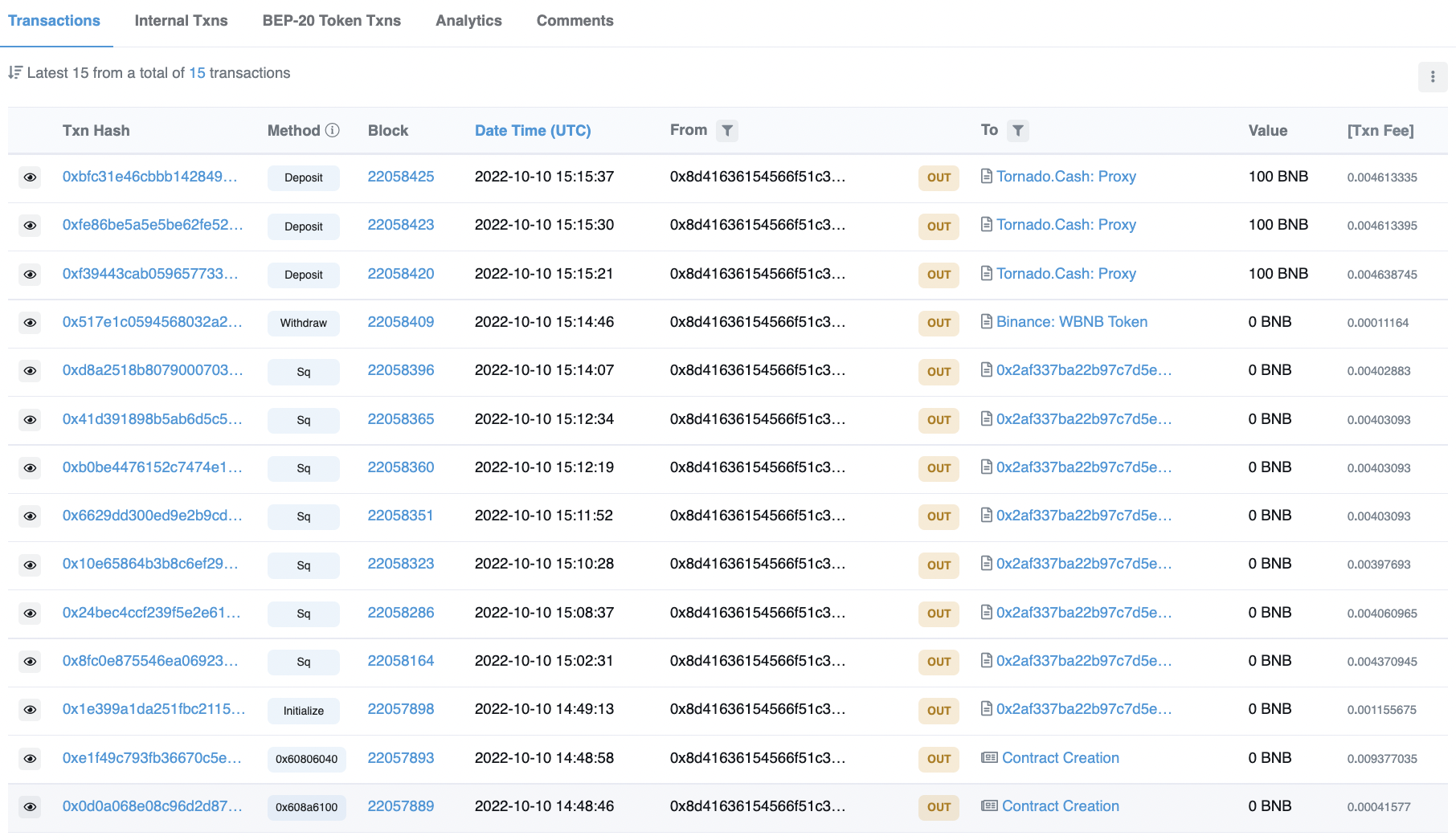This screenshot has height=840, width=1456.
Task: Click contract creation icon in block 22057893 row
Action: pyautogui.click(x=989, y=758)
